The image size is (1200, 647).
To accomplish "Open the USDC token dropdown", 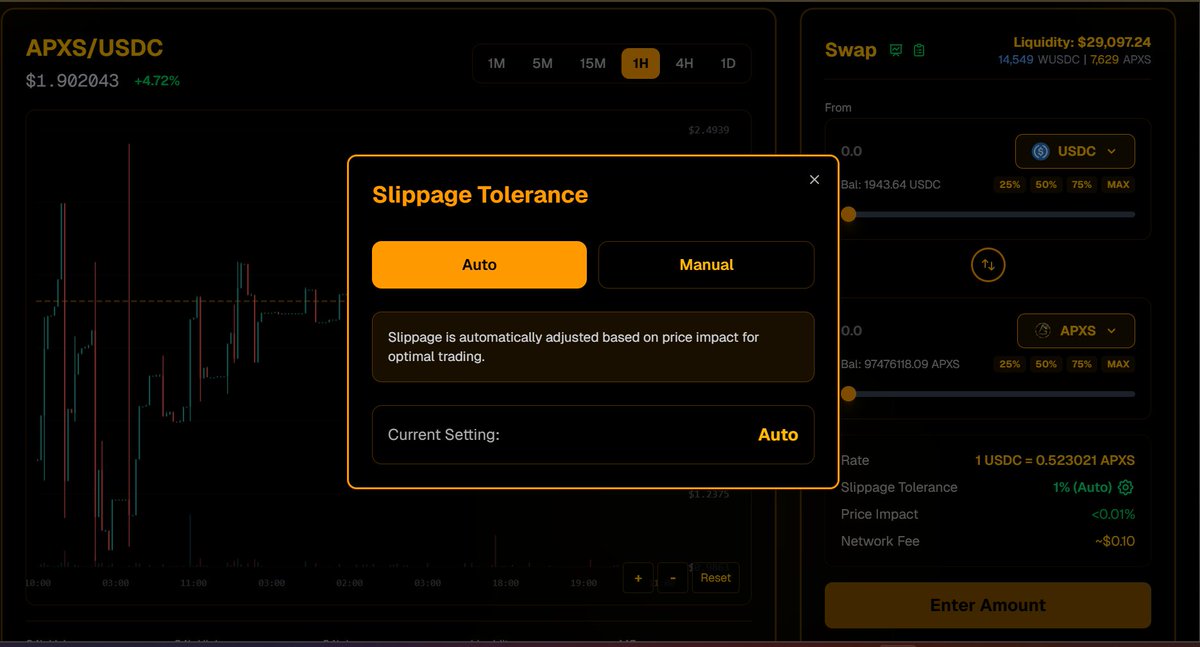I will click(x=1075, y=151).
